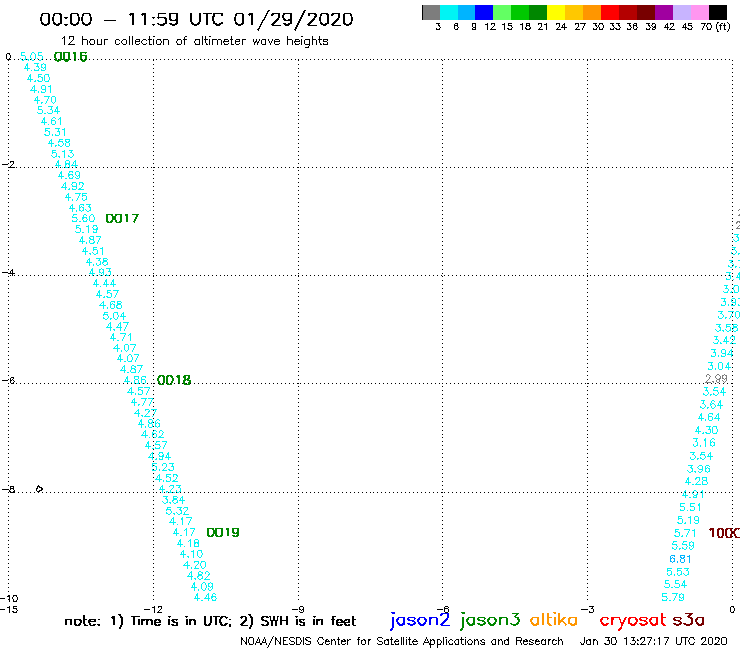Click the timestamp 'Jan 30 13:27:17 UTC 2020'
The image size is (740, 650).
point(654,641)
